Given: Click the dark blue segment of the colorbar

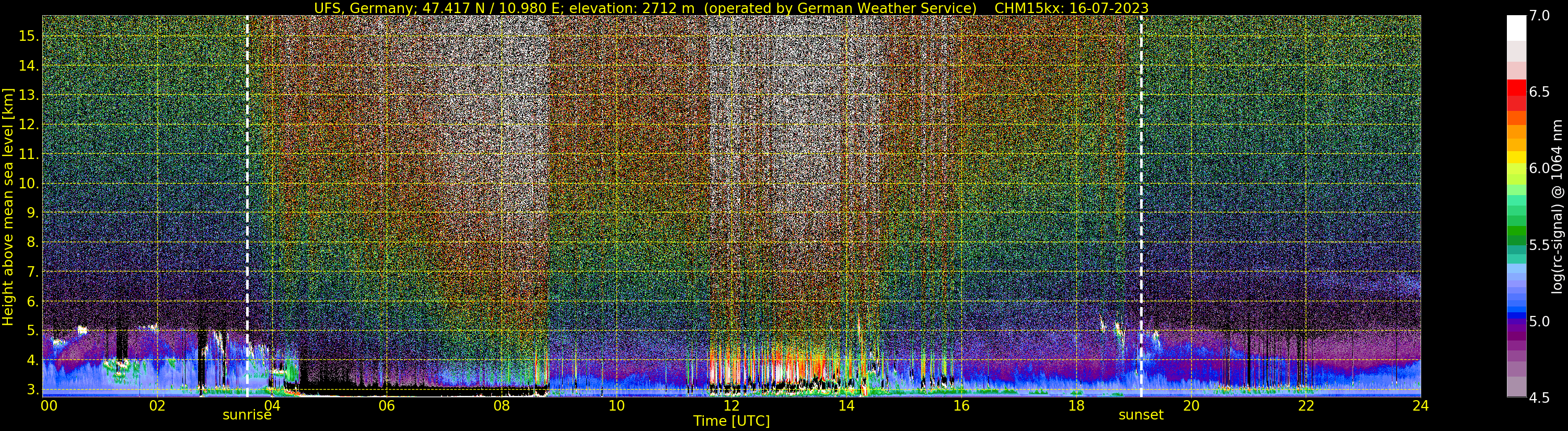Looking at the screenshot, I should pyautogui.click(x=1516, y=317).
